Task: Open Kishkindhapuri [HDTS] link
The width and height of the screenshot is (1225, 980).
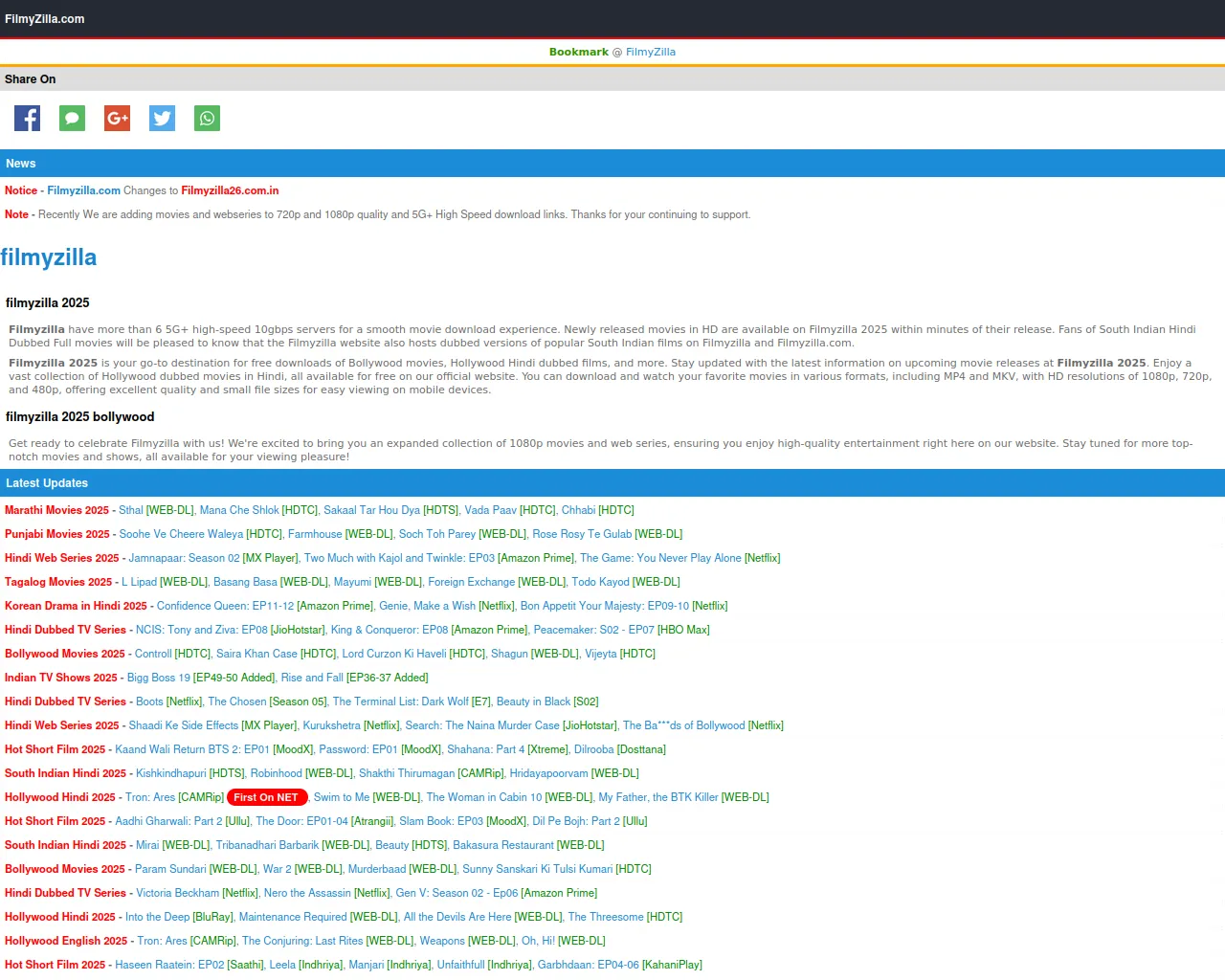Action: 190,773
